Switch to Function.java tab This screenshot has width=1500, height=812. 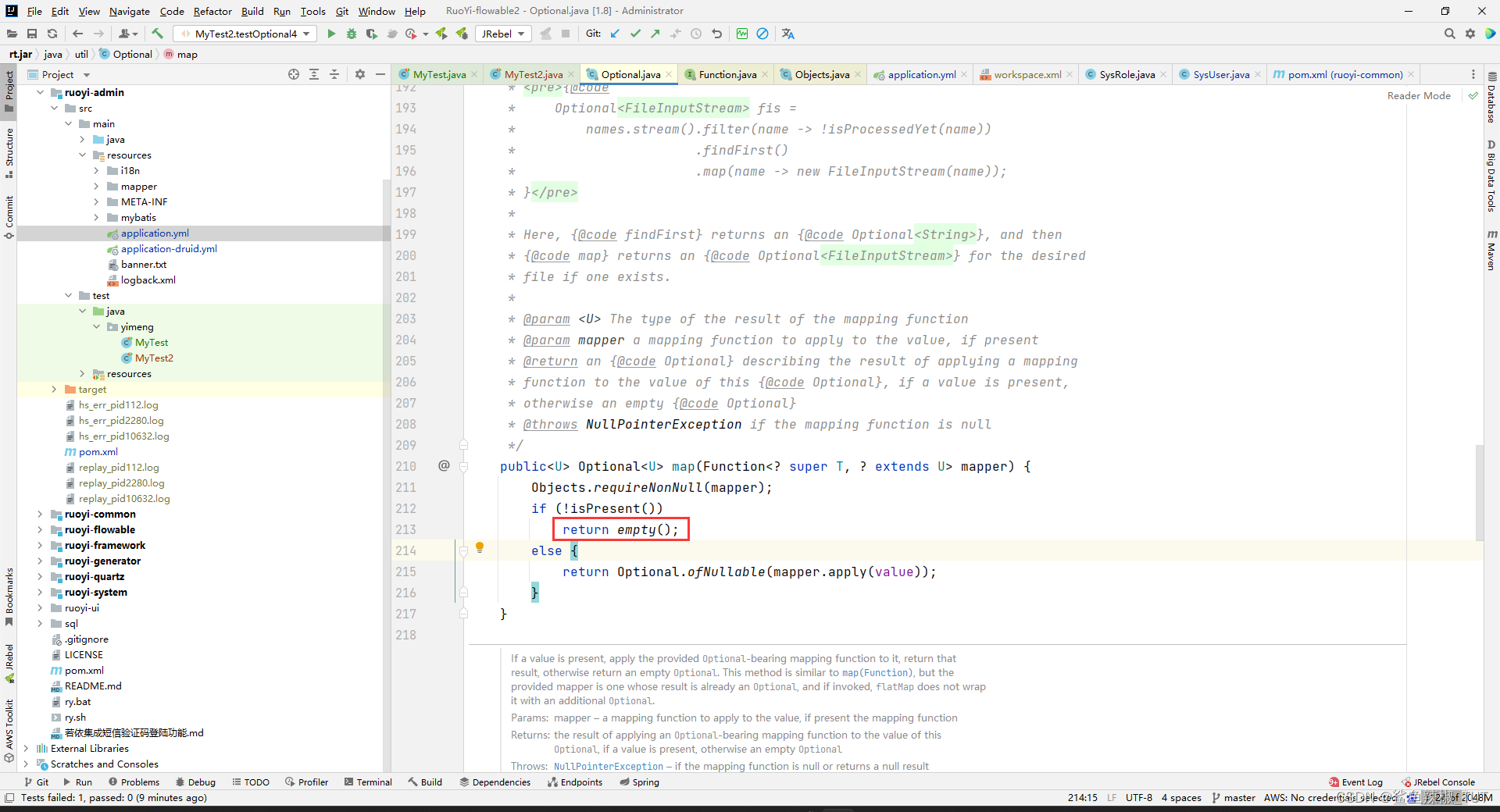tap(727, 74)
